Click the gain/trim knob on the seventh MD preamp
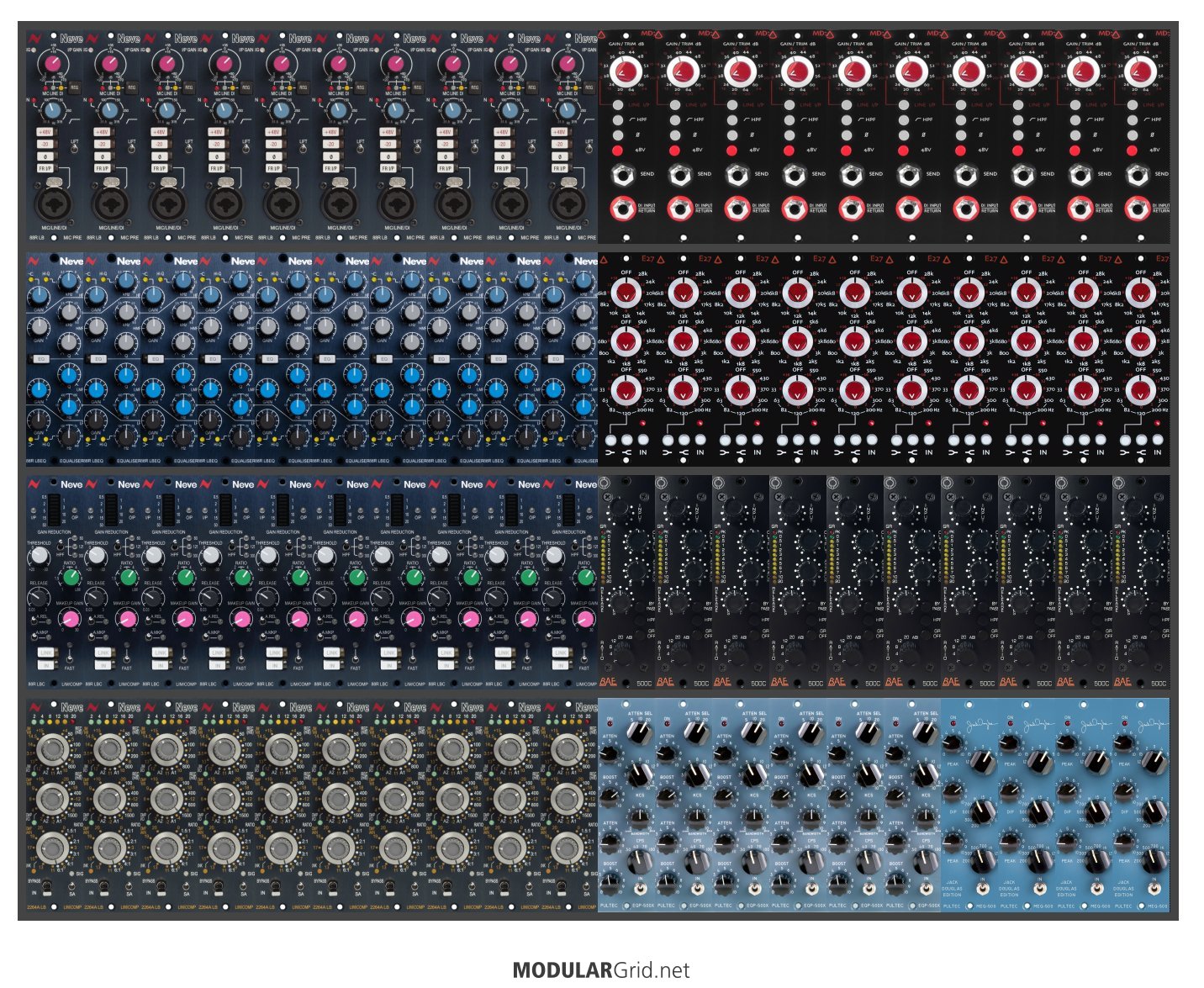Viewport: 1204px width, 988px height. (968, 72)
